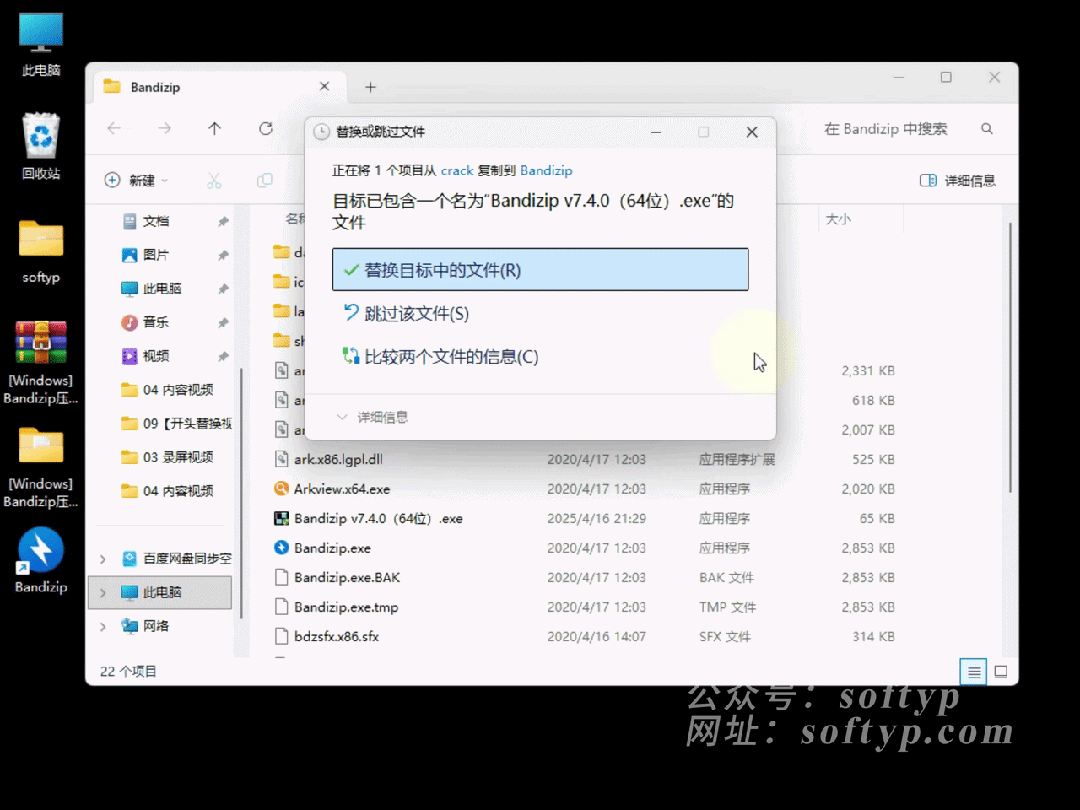Select Bandizip.exe.BAK file
The image size is (1080, 810).
338,578
